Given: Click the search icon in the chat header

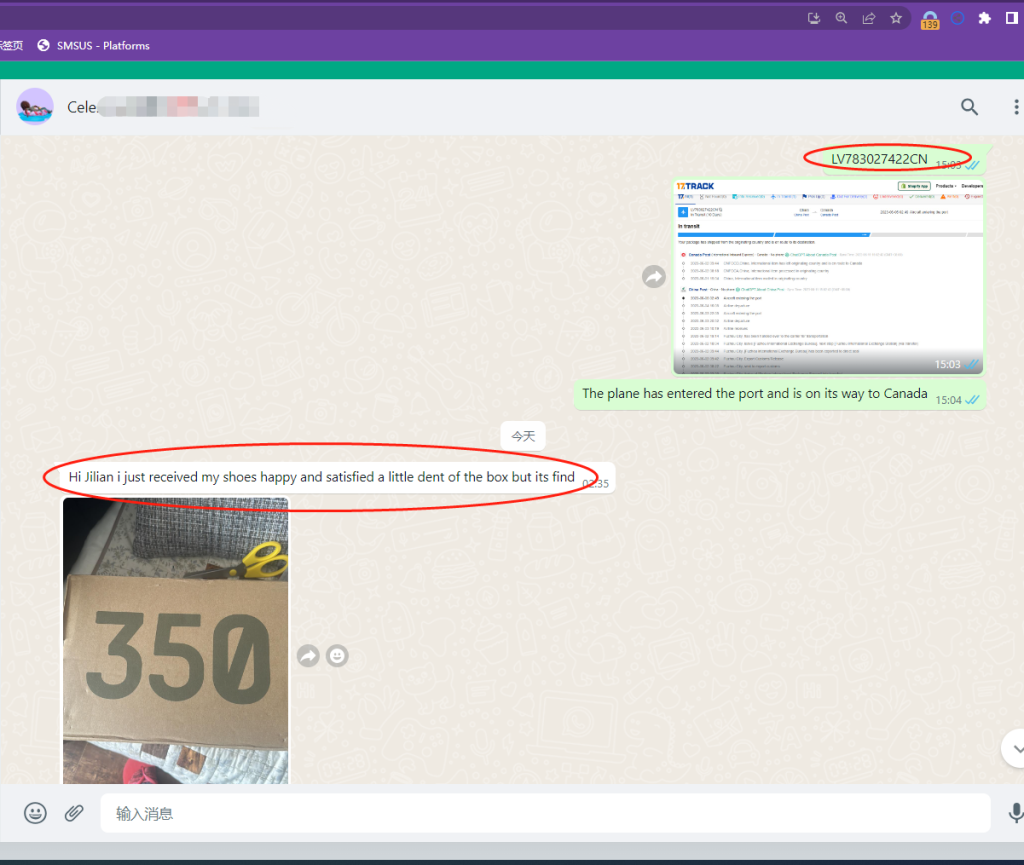Looking at the screenshot, I should coord(969,107).
